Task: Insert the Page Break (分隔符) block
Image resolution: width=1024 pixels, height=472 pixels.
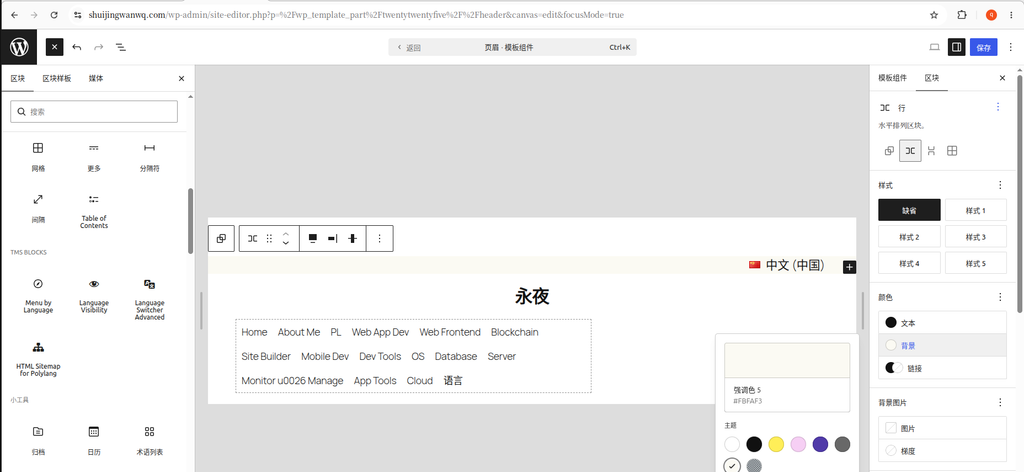Action: click(x=150, y=157)
